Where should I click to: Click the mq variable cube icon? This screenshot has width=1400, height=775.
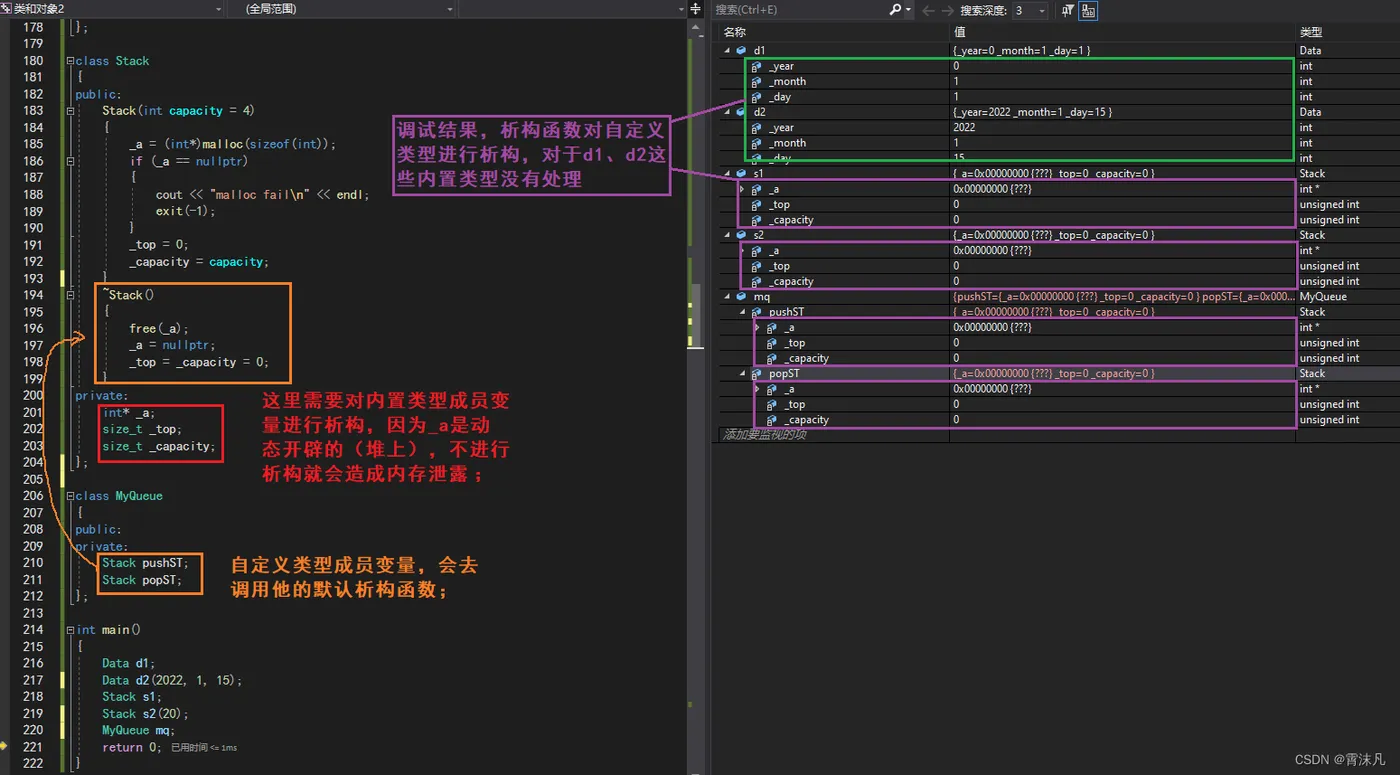(x=741, y=297)
